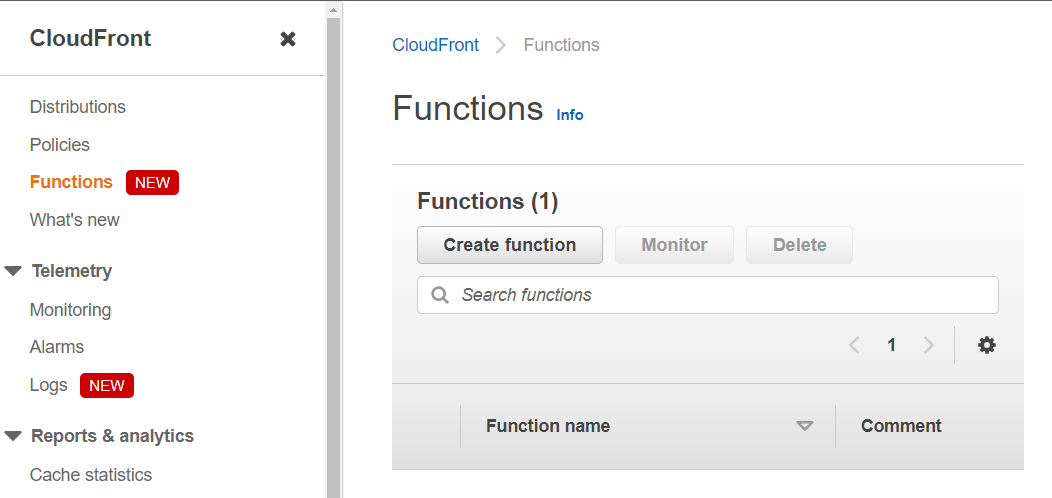Open What's new page
This screenshot has height=498, width=1052.
click(74, 220)
